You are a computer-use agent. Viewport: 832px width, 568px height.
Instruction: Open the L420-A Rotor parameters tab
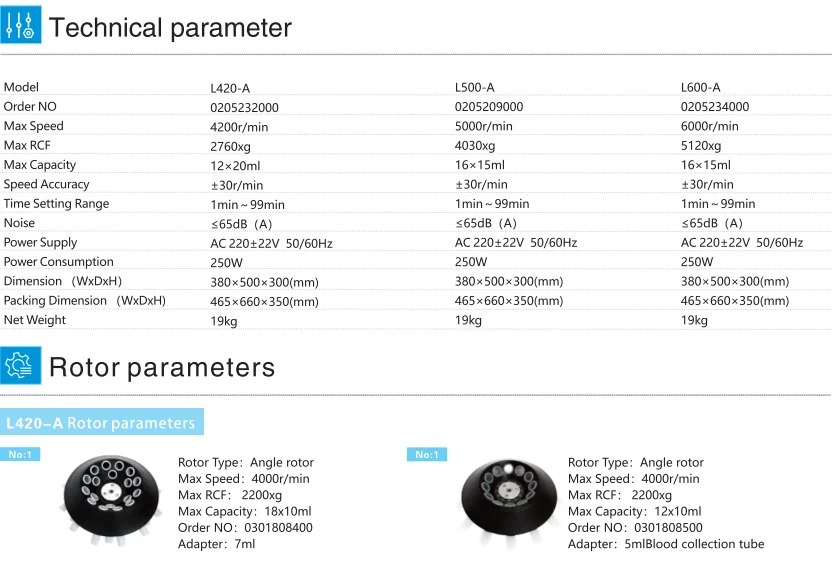(x=102, y=423)
